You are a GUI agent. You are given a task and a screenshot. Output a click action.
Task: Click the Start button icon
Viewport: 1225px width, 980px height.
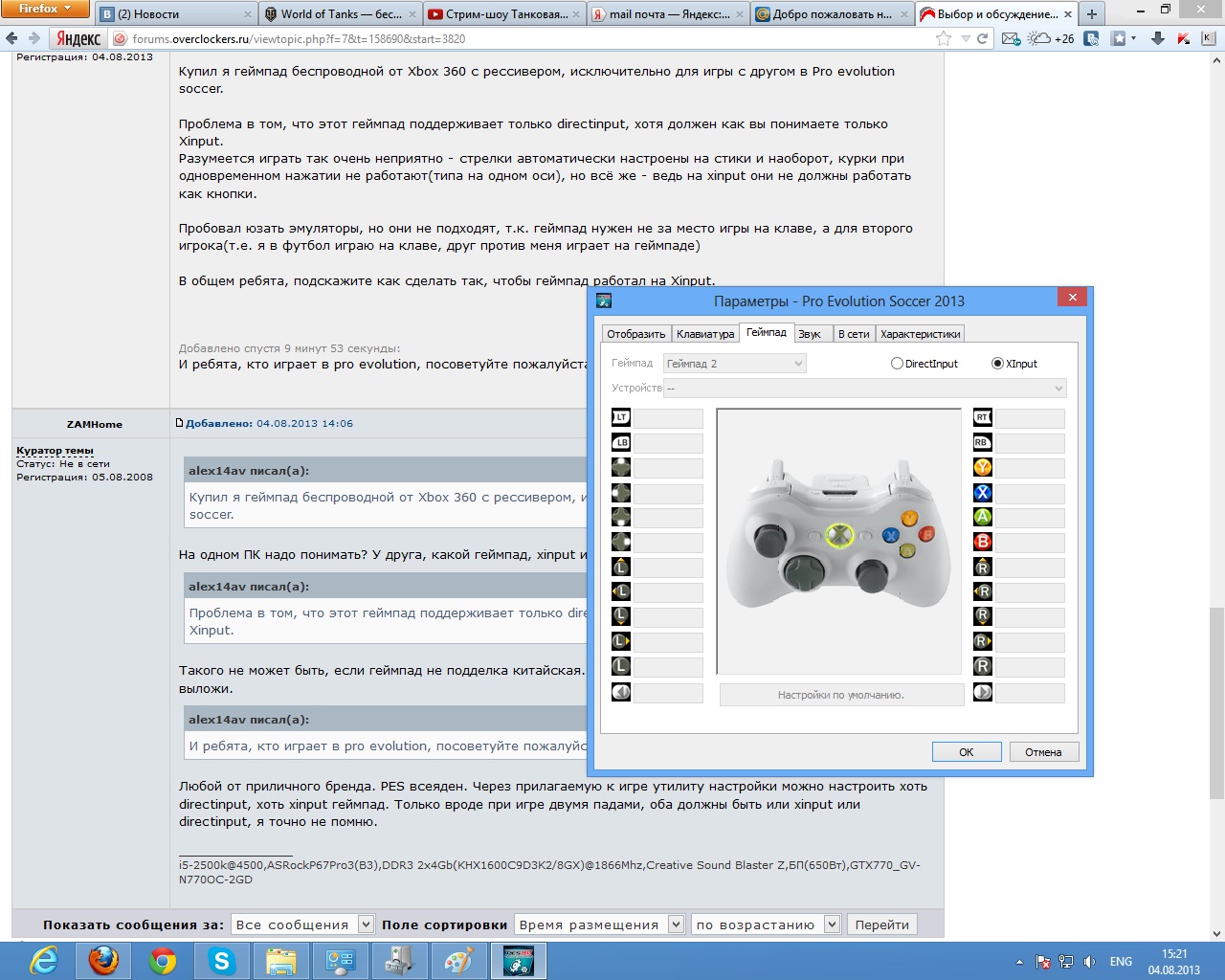(x=982, y=691)
